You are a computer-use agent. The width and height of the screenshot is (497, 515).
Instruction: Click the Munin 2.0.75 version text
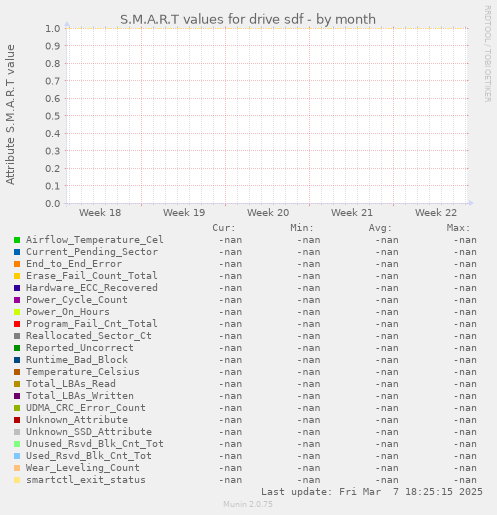click(248, 504)
